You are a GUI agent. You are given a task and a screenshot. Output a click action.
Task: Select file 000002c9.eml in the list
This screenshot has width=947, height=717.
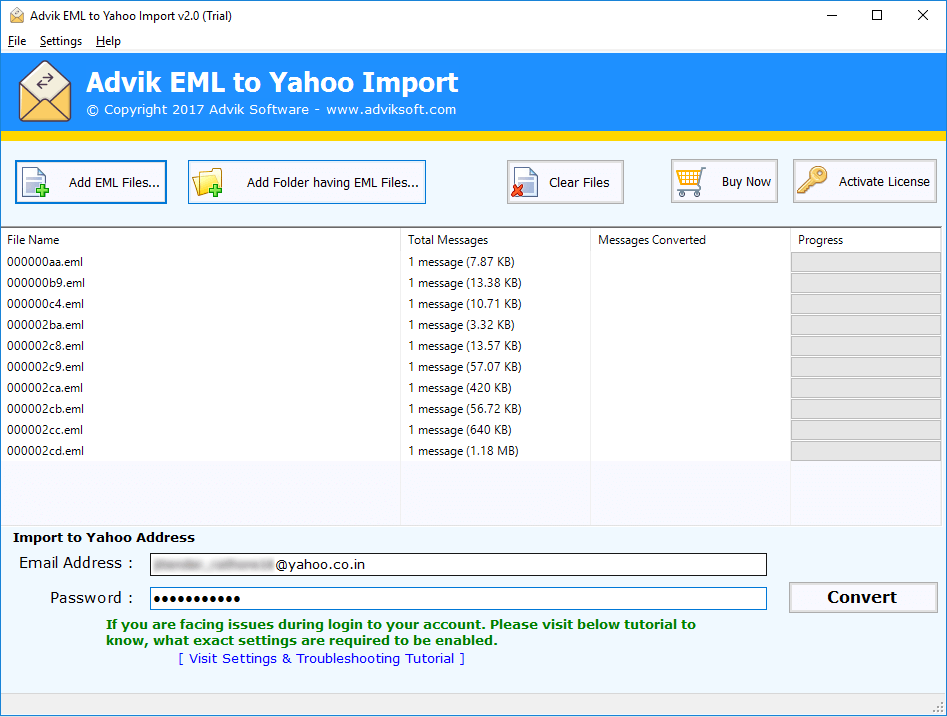45,367
